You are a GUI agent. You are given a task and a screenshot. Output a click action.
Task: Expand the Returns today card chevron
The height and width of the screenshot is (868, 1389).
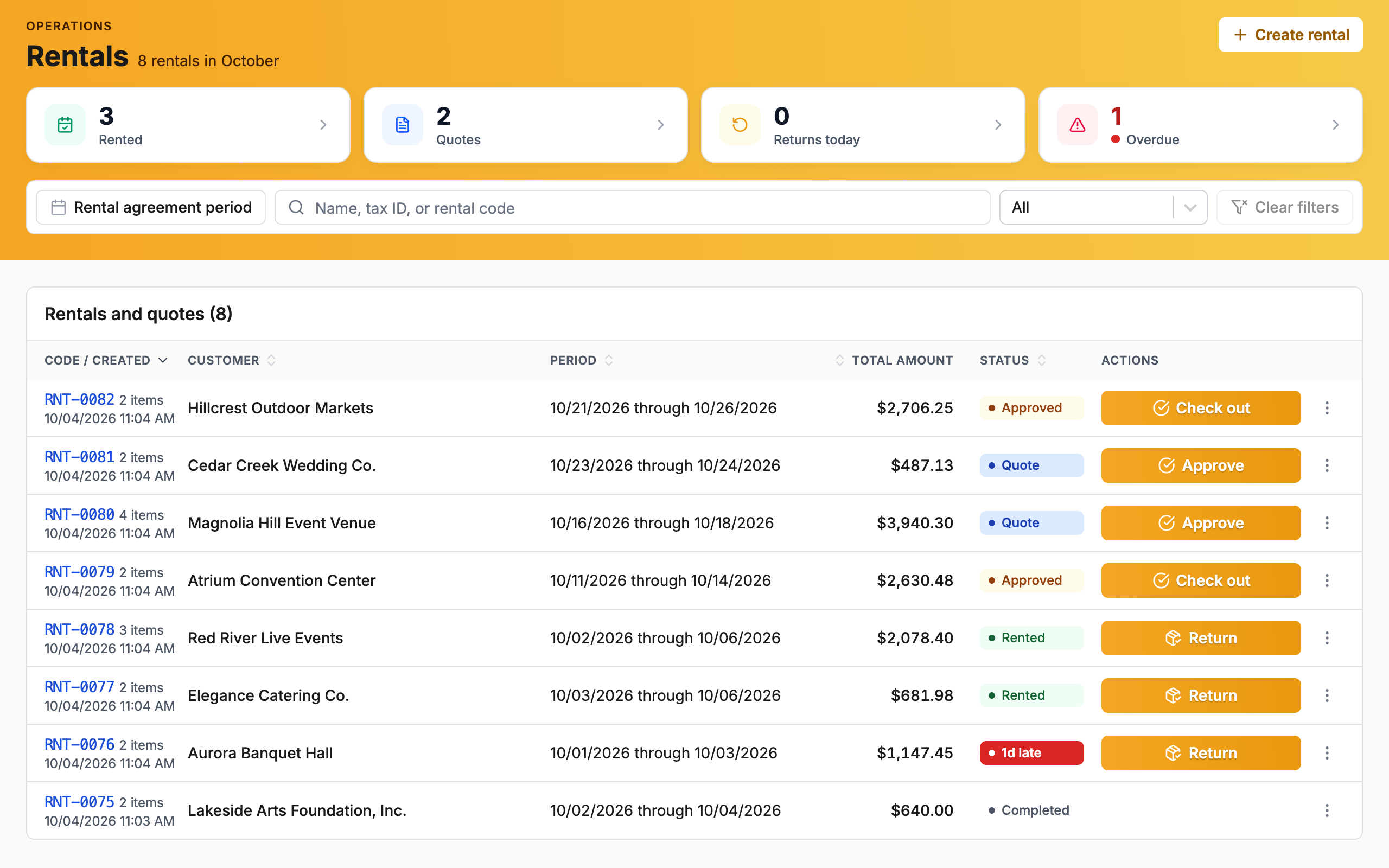tap(998, 125)
